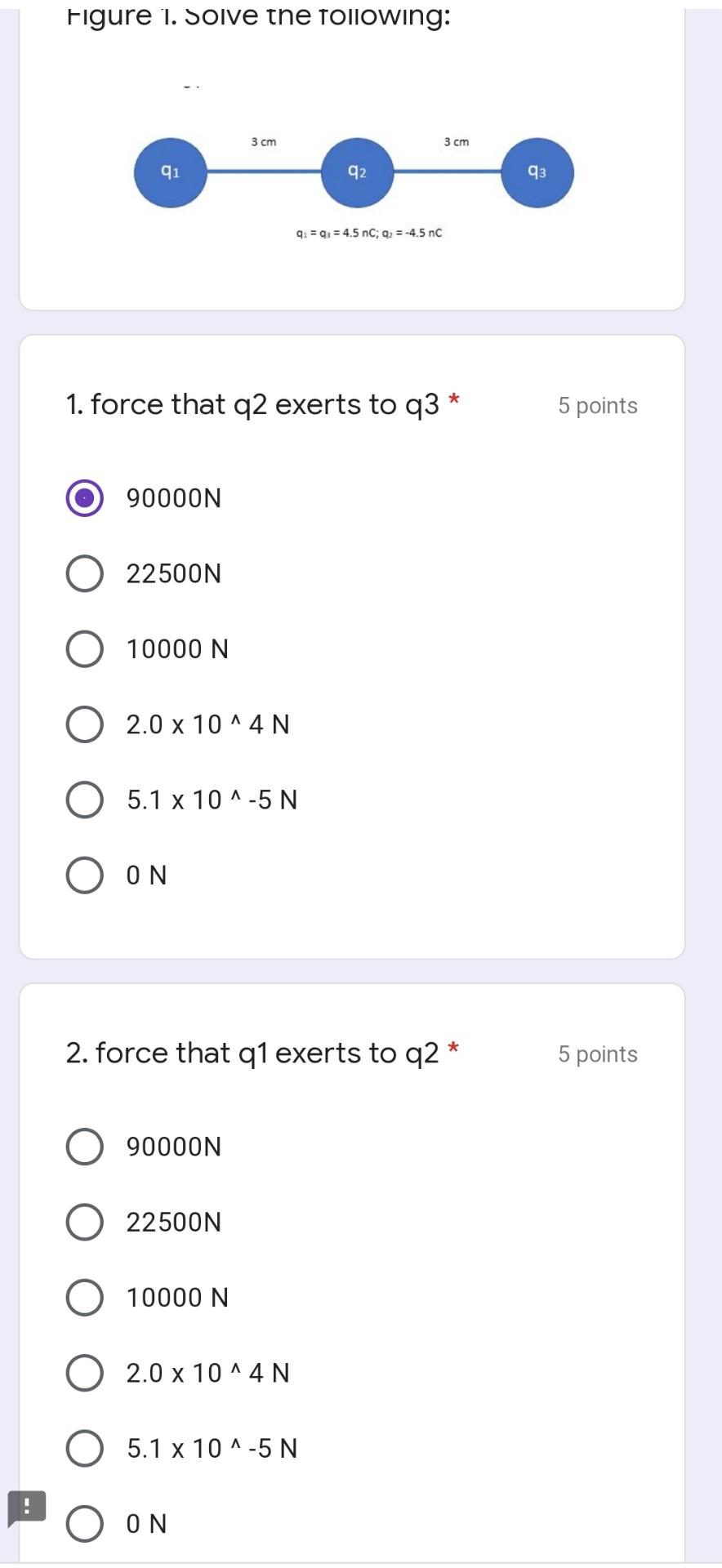Click the 5 points label on question 1
This screenshot has height=1568, width=722.
(x=597, y=405)
